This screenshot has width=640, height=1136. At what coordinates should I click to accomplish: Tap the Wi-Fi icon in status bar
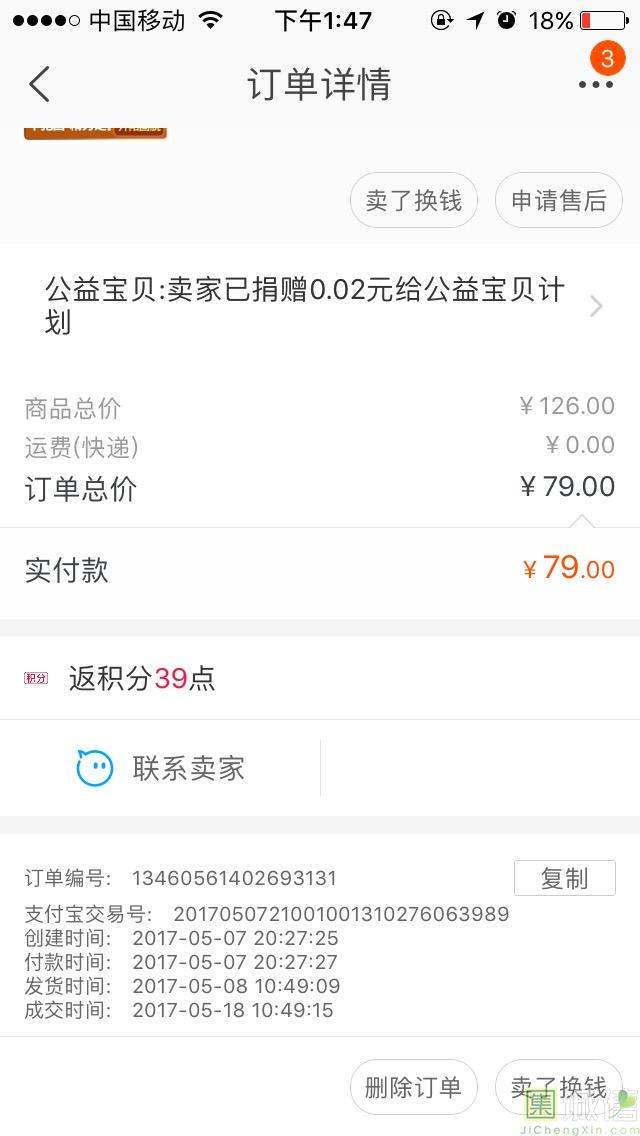(x=210, y=20)
